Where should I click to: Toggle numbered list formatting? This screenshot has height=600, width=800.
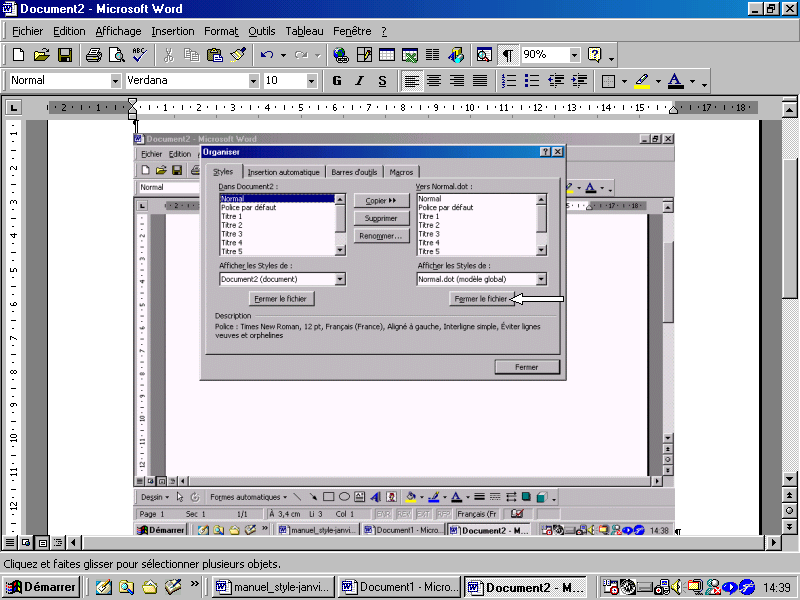click(509, 81)
